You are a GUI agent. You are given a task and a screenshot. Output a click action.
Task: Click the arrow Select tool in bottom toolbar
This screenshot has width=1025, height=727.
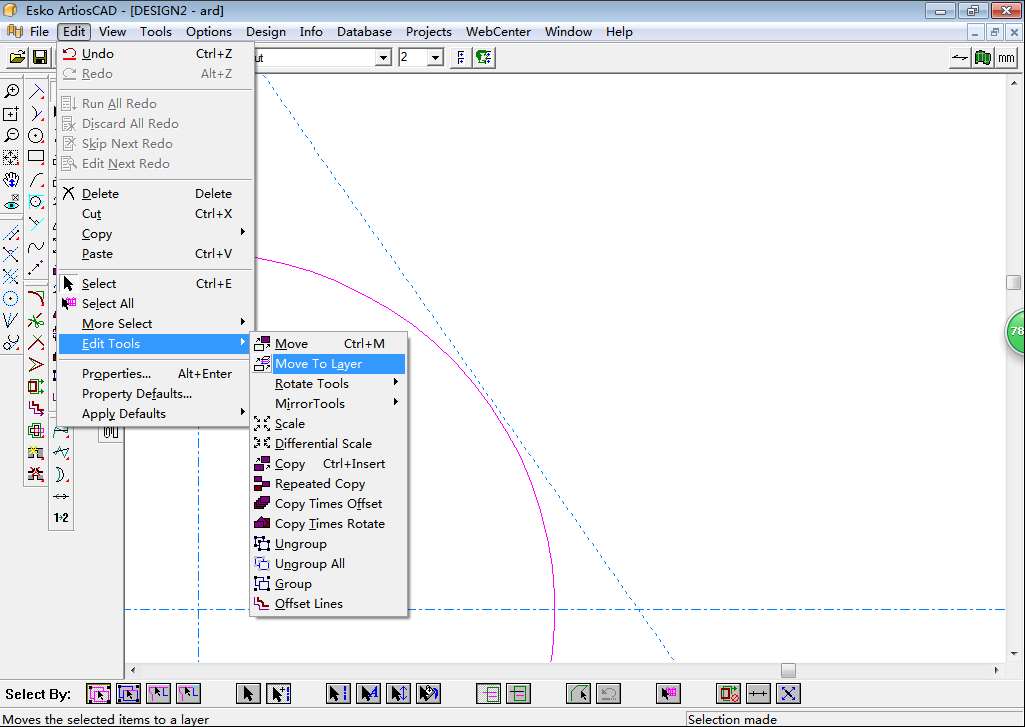[x=250, y=693]
